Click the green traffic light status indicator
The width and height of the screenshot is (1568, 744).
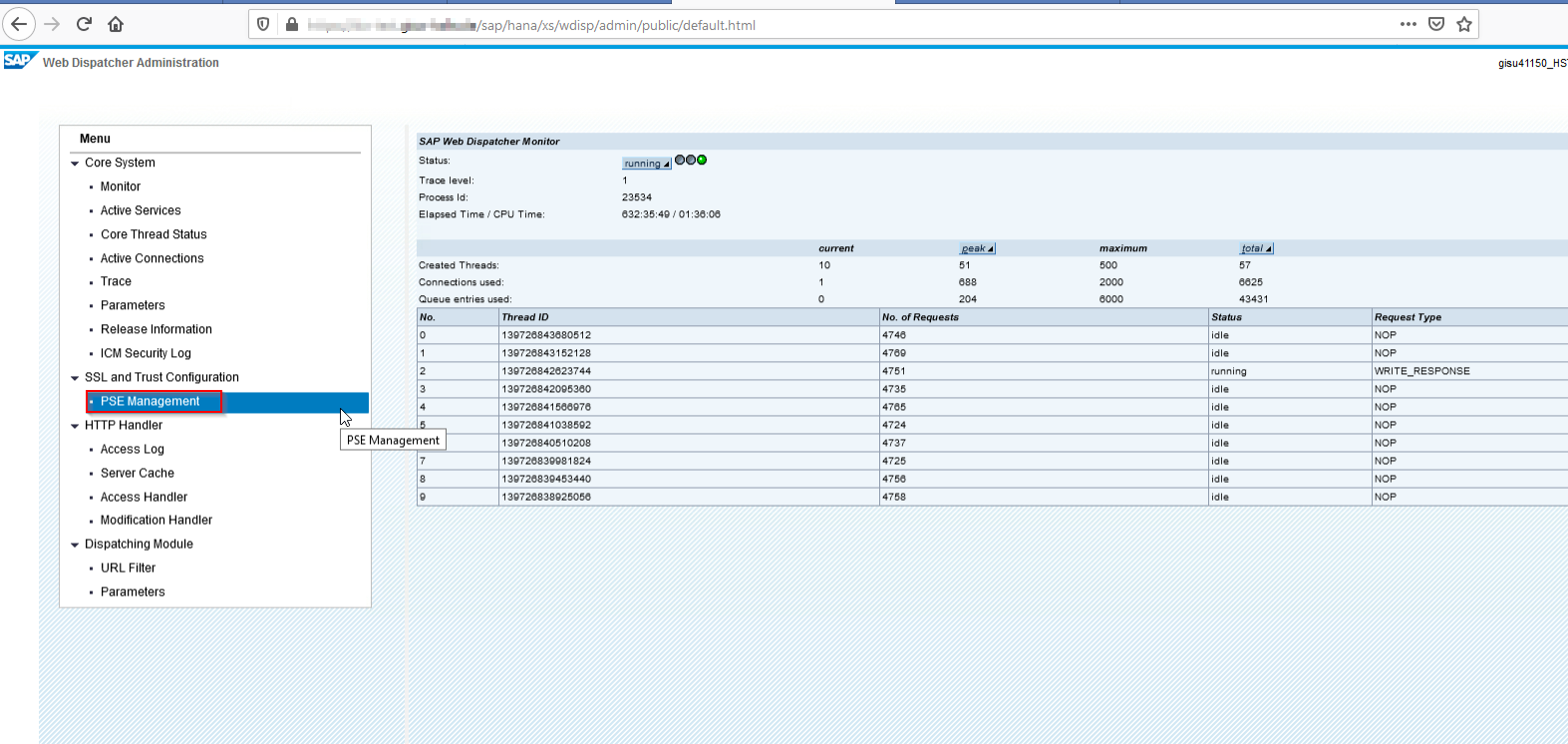(702, 160)
